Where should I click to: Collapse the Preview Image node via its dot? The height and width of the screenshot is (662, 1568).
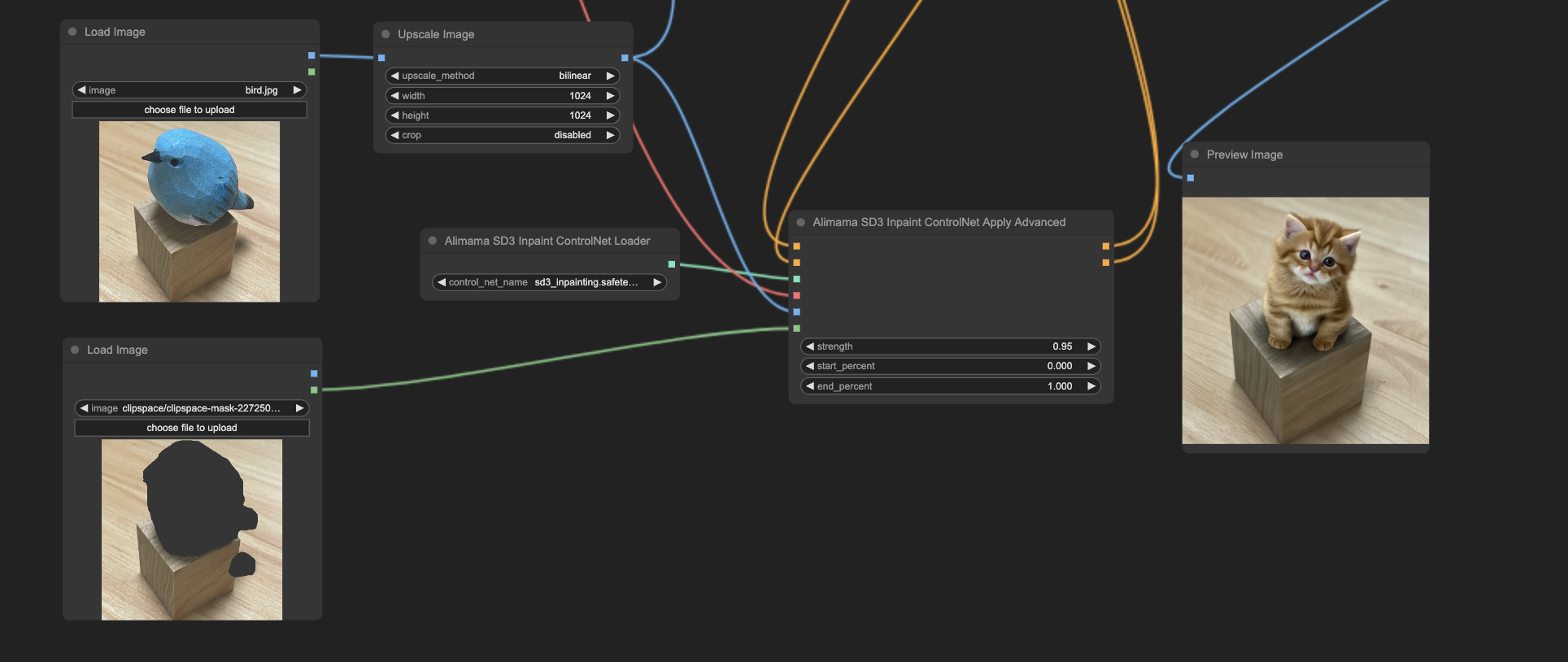pos(1195,155)
